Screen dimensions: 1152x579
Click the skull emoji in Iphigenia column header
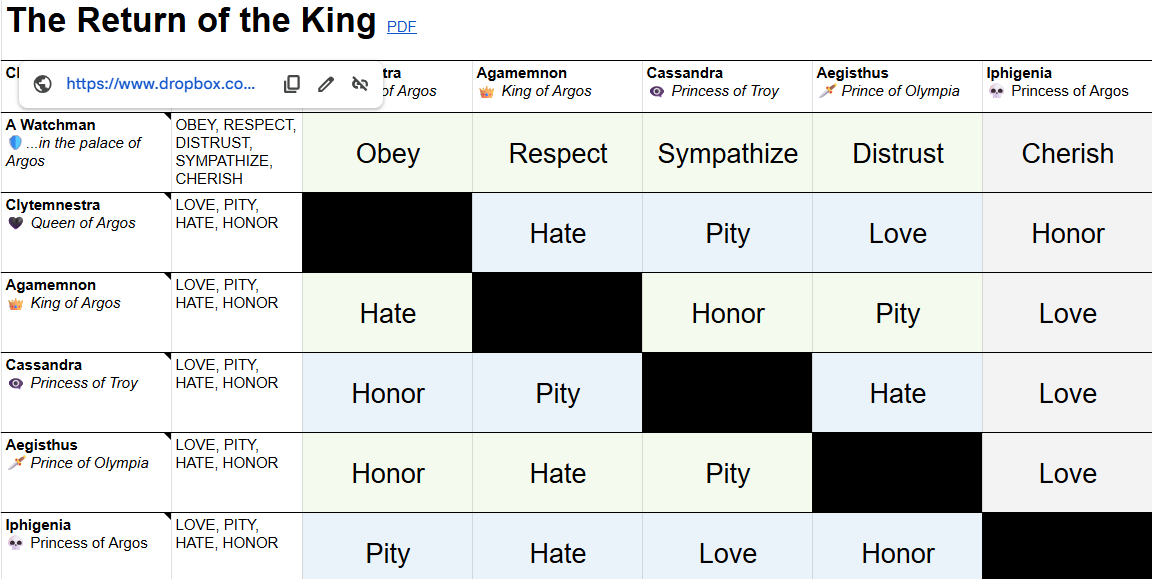tap(996, 91)
